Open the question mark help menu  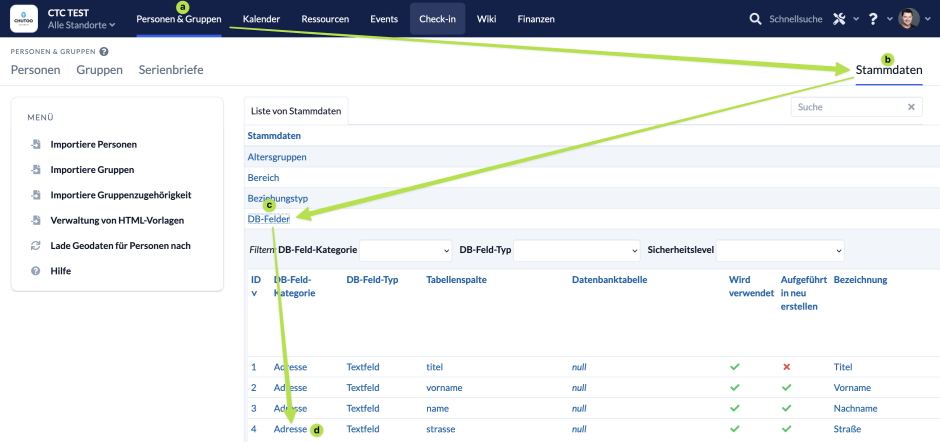pos(873,19)
